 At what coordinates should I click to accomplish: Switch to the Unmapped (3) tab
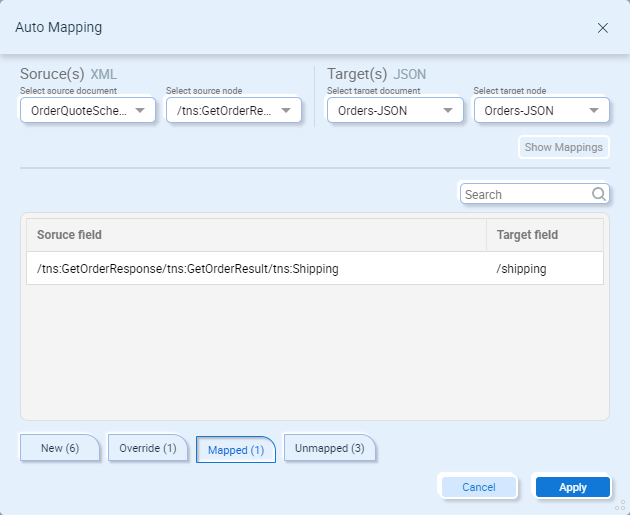point(329,448)
